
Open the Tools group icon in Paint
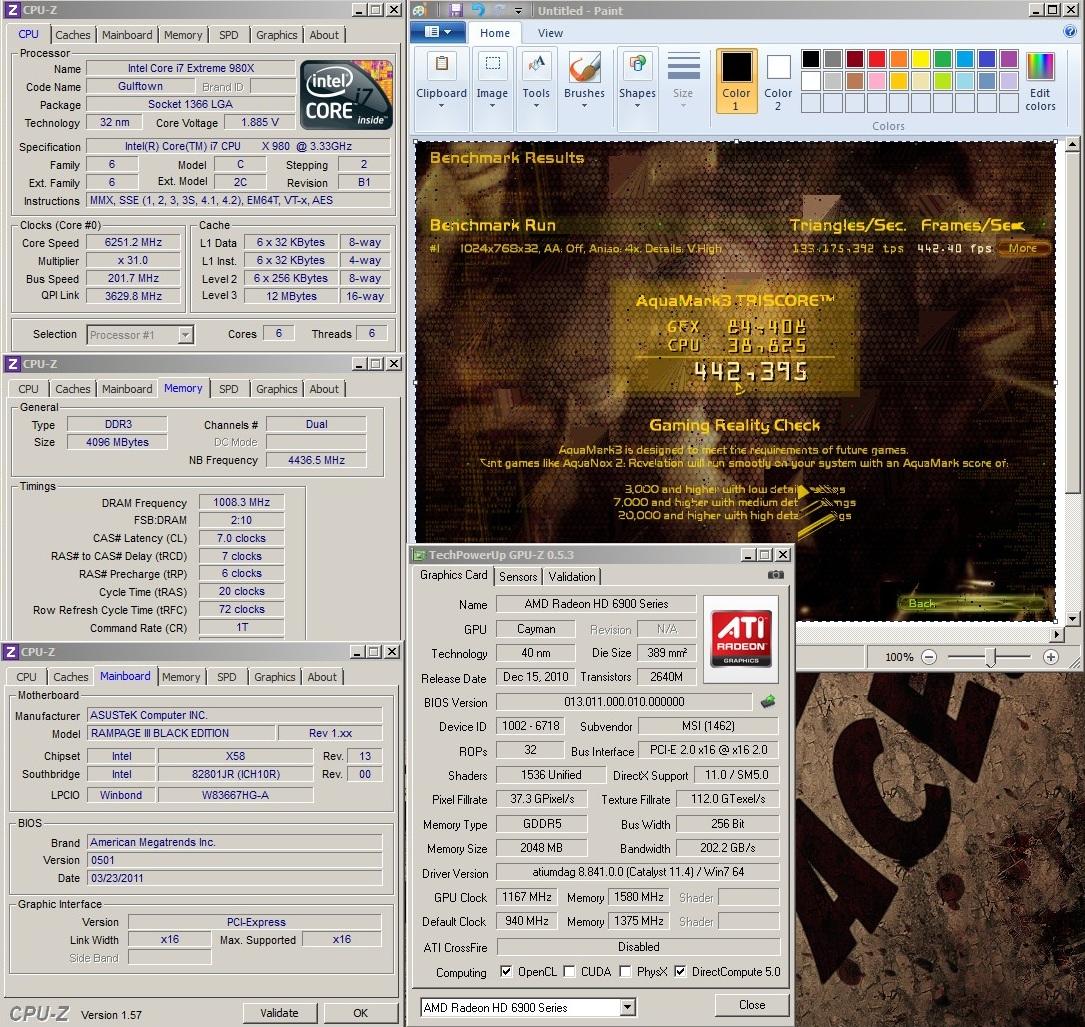click(536, 64)
